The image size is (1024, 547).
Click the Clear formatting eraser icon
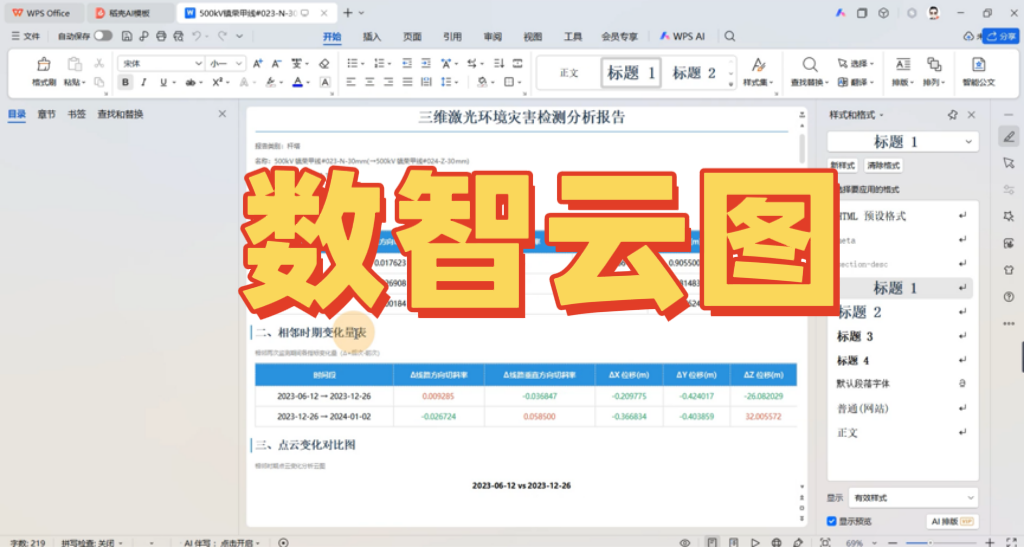pyautogui.click(x=324, y=63)
